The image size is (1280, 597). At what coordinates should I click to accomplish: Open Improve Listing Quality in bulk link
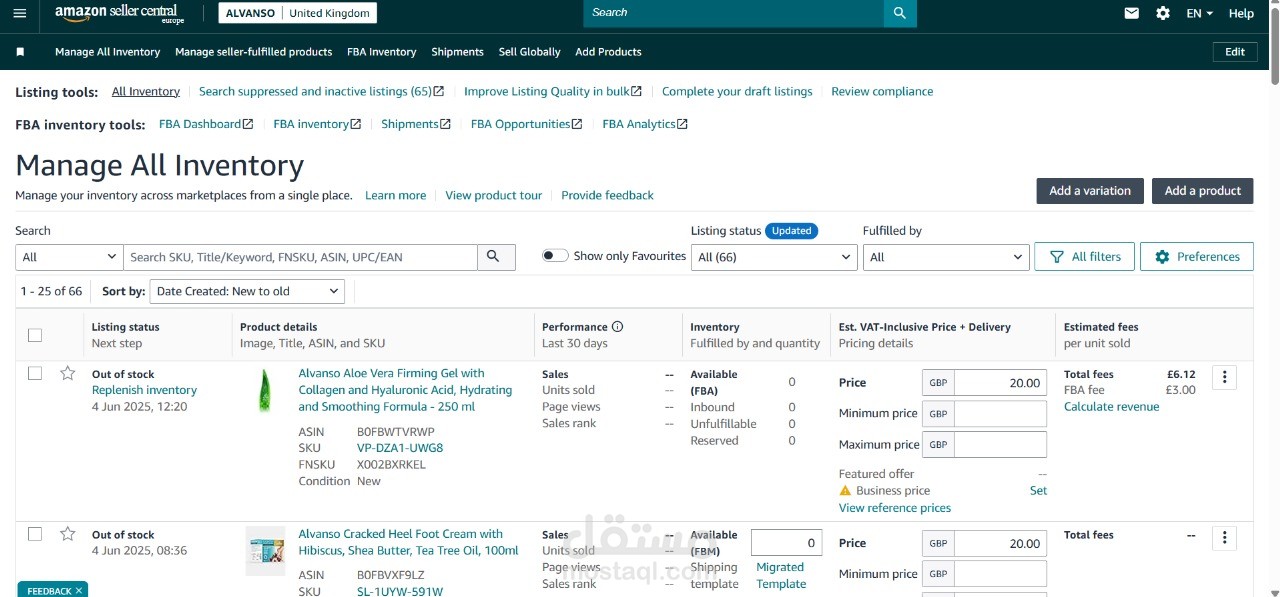coord(553,91)
